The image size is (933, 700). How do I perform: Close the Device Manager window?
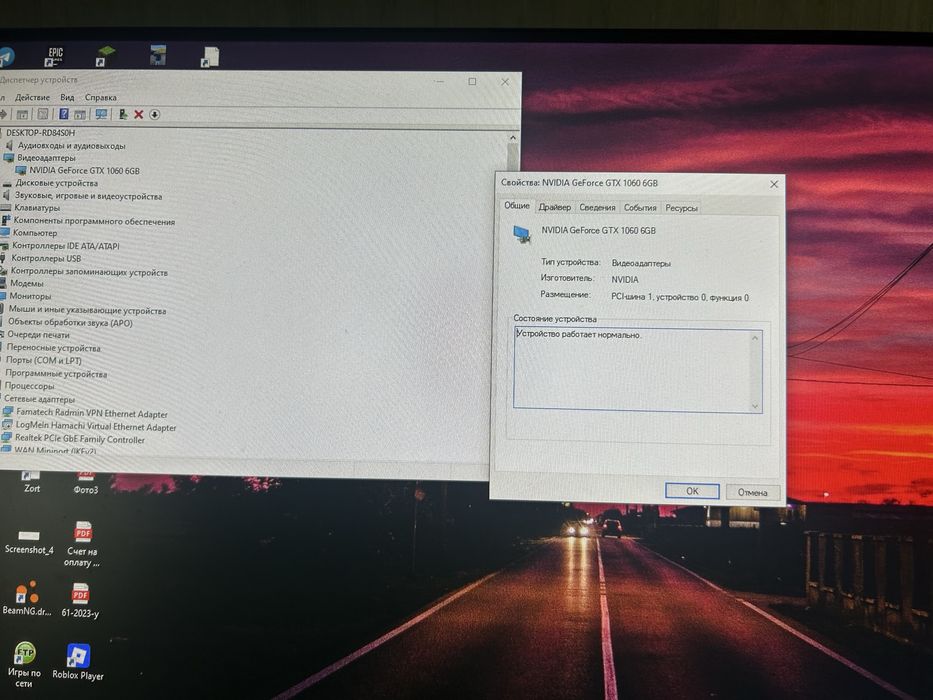click(x=505, y=82)
